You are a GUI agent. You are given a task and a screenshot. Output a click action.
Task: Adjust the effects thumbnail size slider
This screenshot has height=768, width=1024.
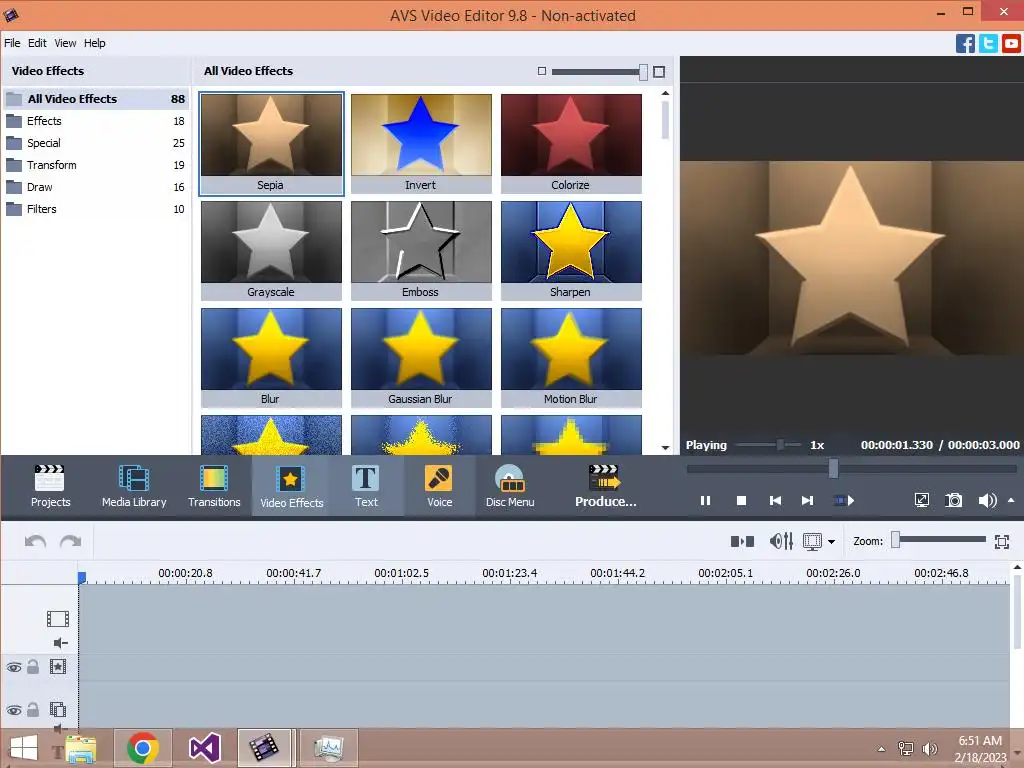click(643, 72)
